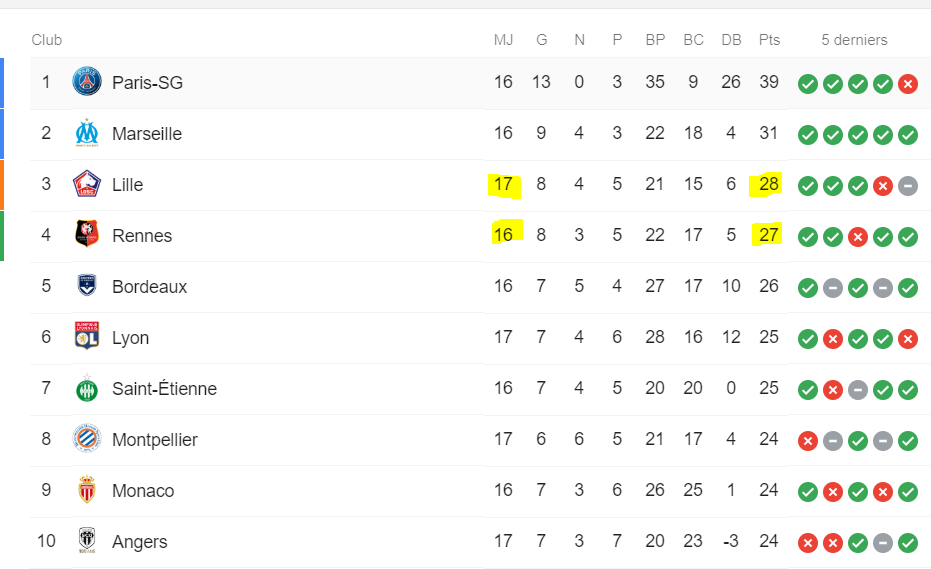This screenshot has width=931, height=569.
Task: Click the Pts column header
Action: pos(769,40)
